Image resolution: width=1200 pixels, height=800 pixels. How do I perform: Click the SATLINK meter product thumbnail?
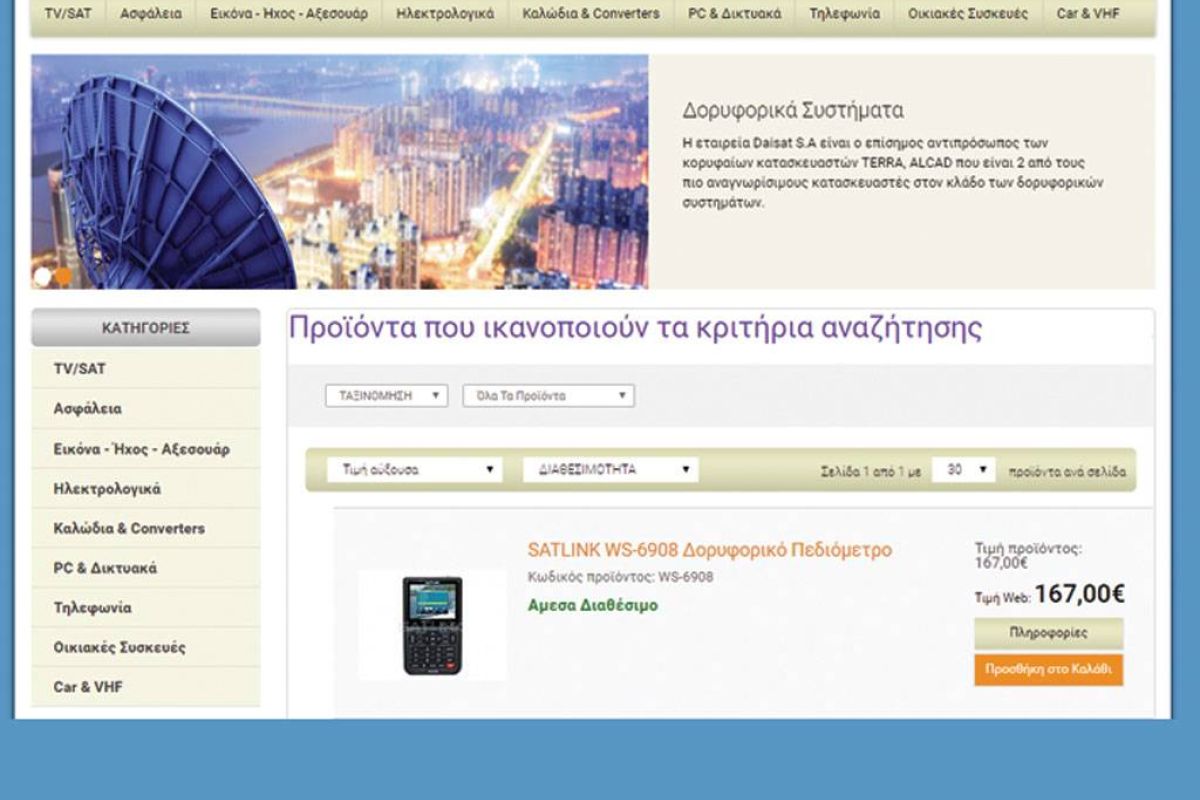pos(432,626)
